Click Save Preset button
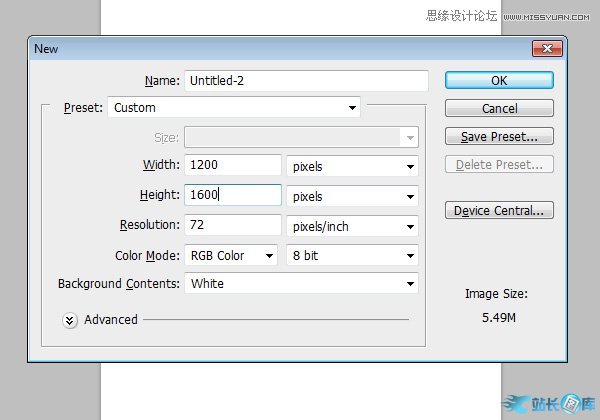The image size is (600, 420). pyautogui.click(x=499, y=136)
